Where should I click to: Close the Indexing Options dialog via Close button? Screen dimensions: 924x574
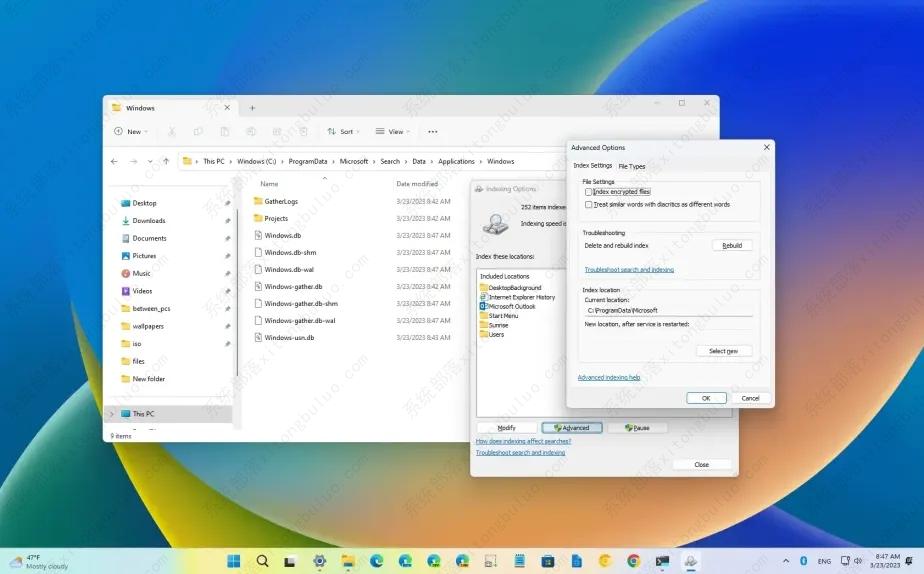(x=701, y=464)
